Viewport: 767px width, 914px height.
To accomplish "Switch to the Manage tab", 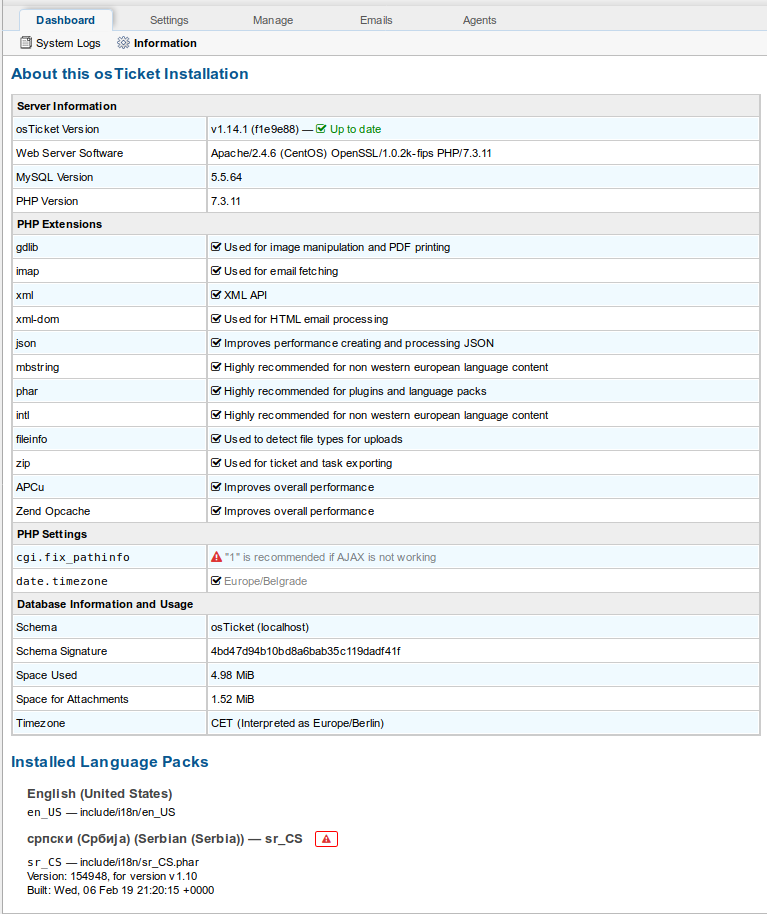I will click(x=273, y=20).
